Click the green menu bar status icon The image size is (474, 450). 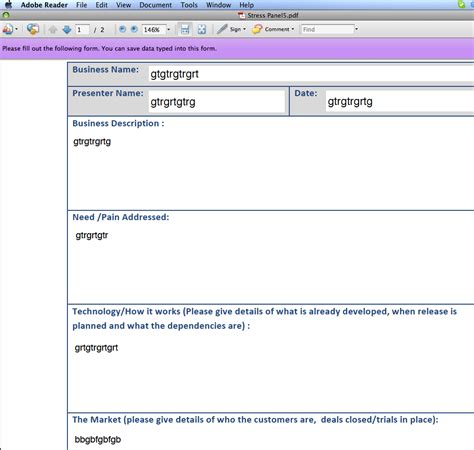pyautogui.click(x=461, y=4)
